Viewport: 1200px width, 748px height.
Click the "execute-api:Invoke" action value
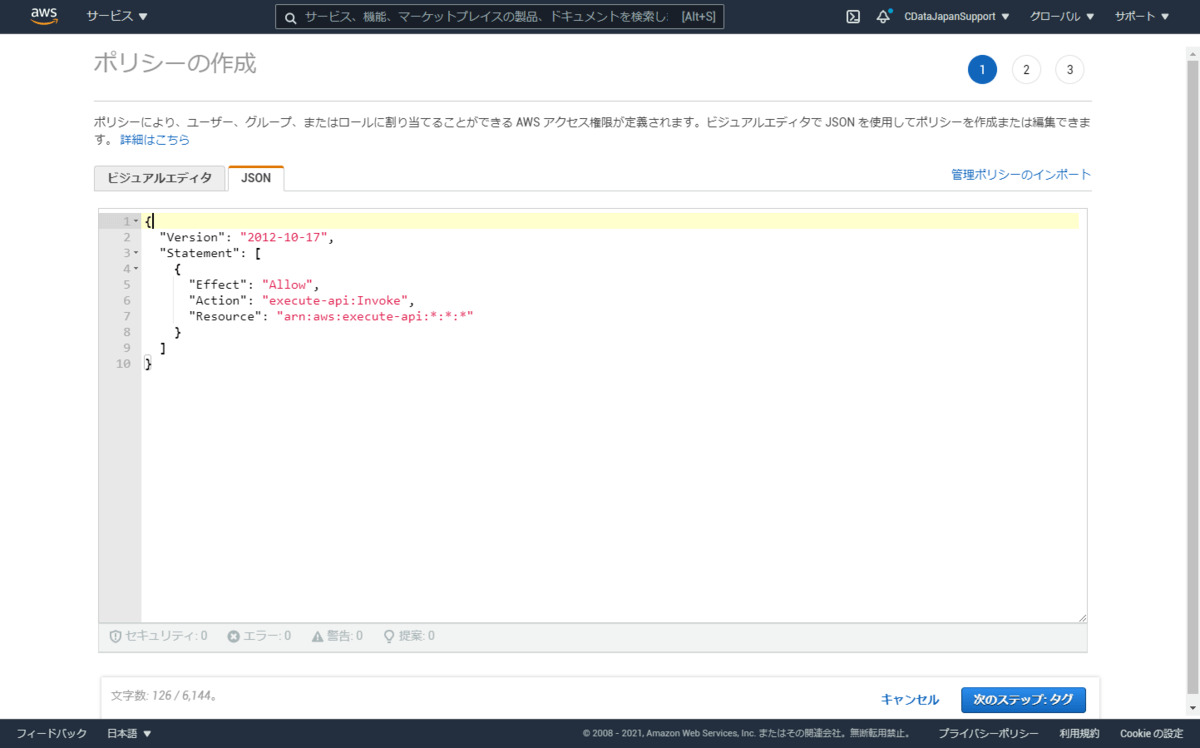point(335,300)
